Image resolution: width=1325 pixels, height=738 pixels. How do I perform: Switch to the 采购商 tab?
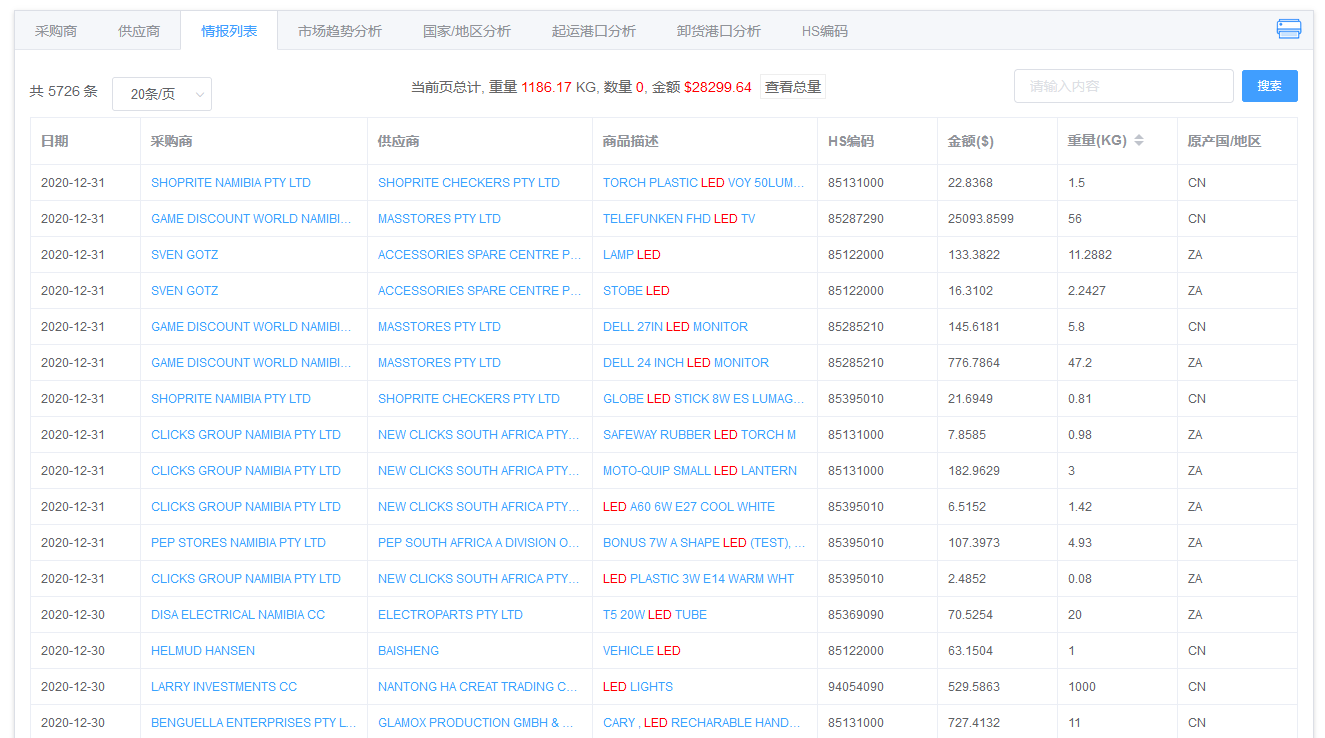click(56, 31)
